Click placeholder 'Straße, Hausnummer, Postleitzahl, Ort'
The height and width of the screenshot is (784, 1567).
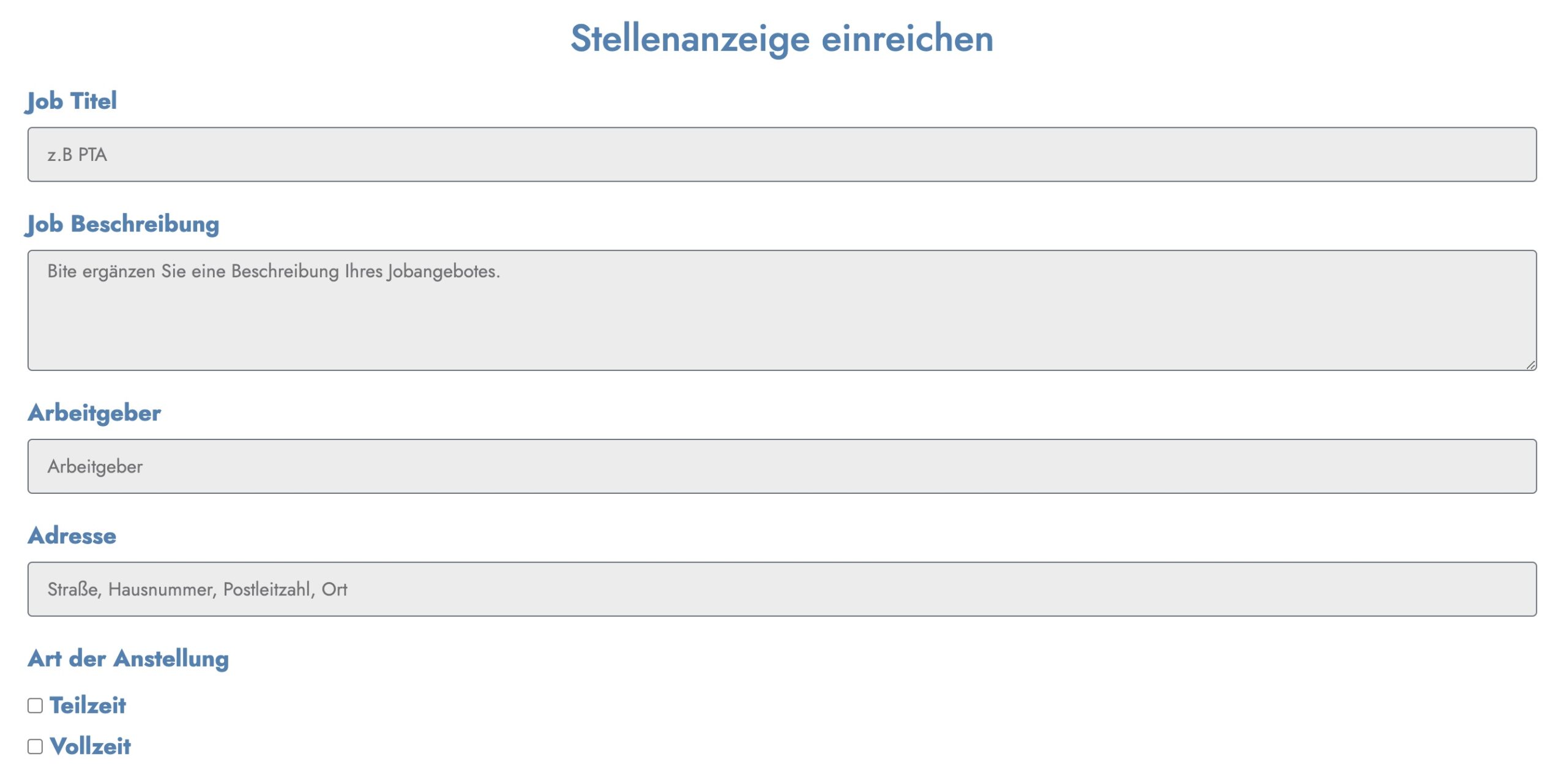click(x=197, y=589)
